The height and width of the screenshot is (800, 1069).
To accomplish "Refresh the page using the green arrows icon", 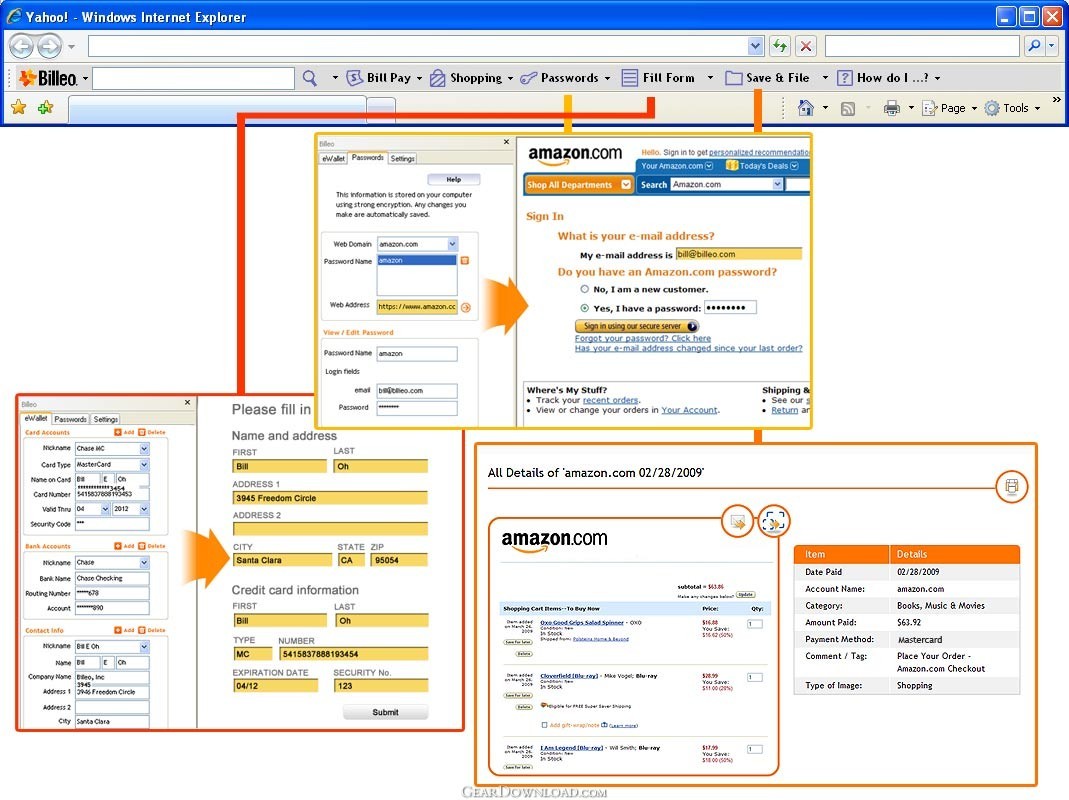I will click(x=779, y=46).
